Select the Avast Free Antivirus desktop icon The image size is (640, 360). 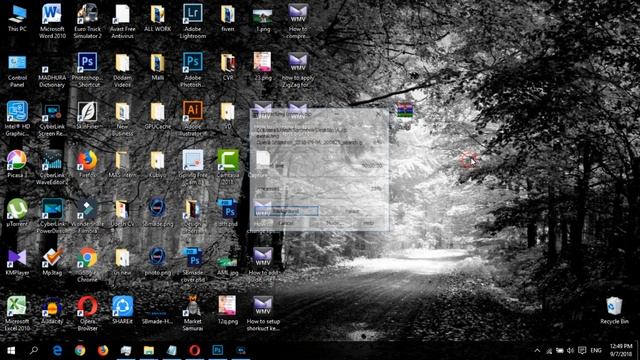[122, 21]
